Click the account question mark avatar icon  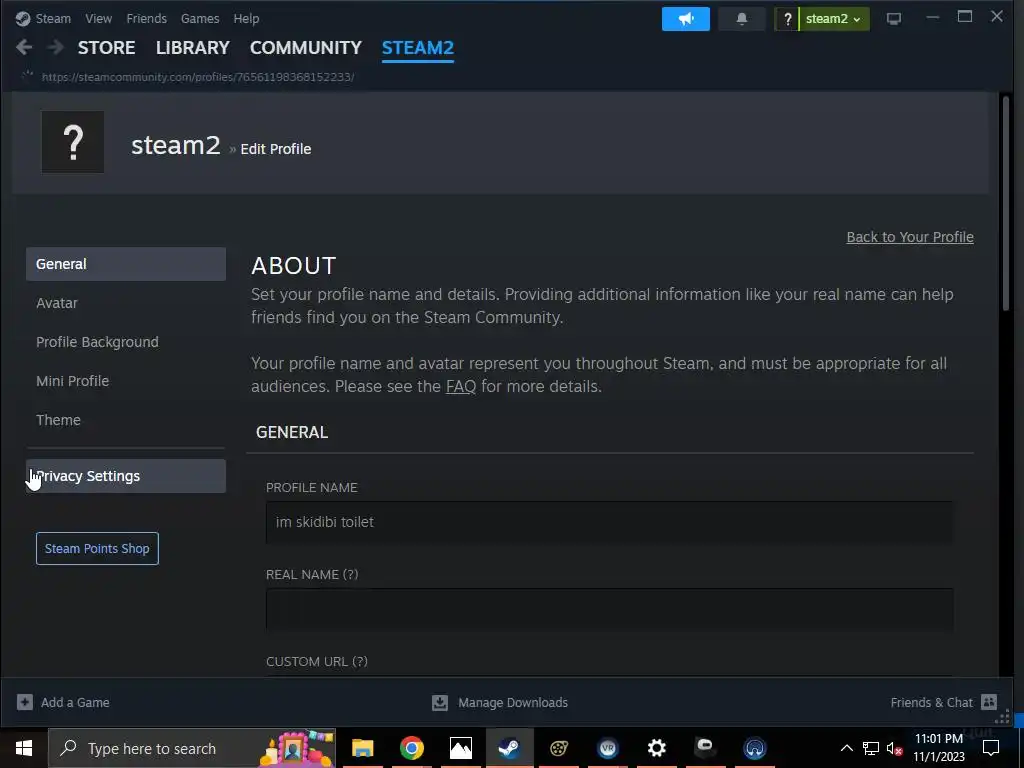[787, 19]
